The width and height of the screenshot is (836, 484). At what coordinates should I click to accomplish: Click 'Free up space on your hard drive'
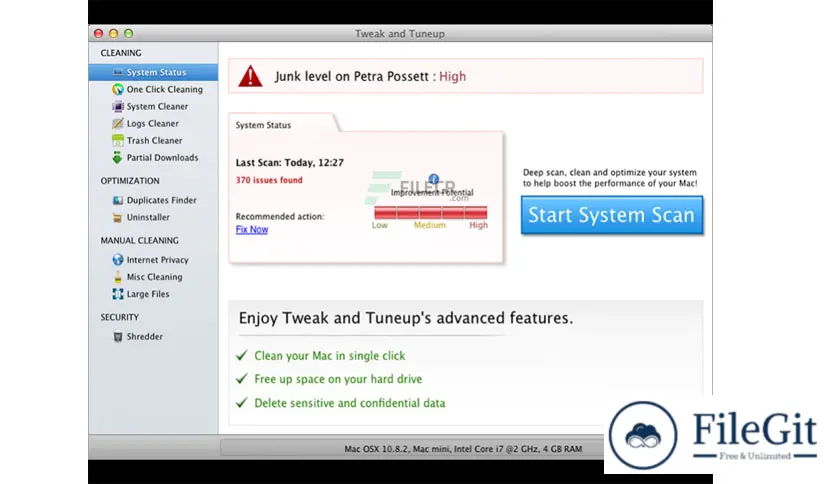click(338, 379)
